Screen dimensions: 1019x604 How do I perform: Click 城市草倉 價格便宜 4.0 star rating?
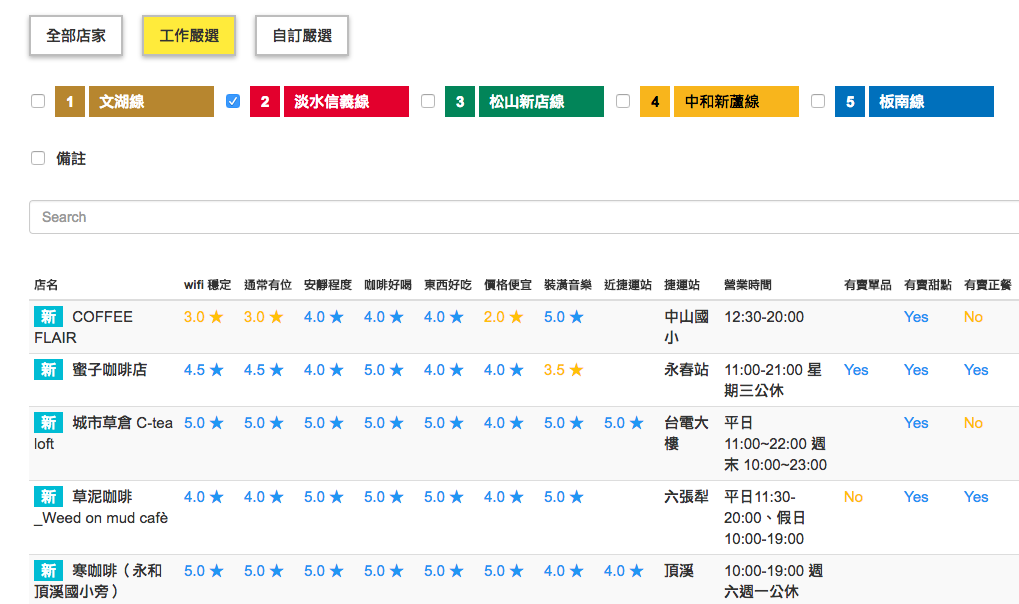point(504,423)
